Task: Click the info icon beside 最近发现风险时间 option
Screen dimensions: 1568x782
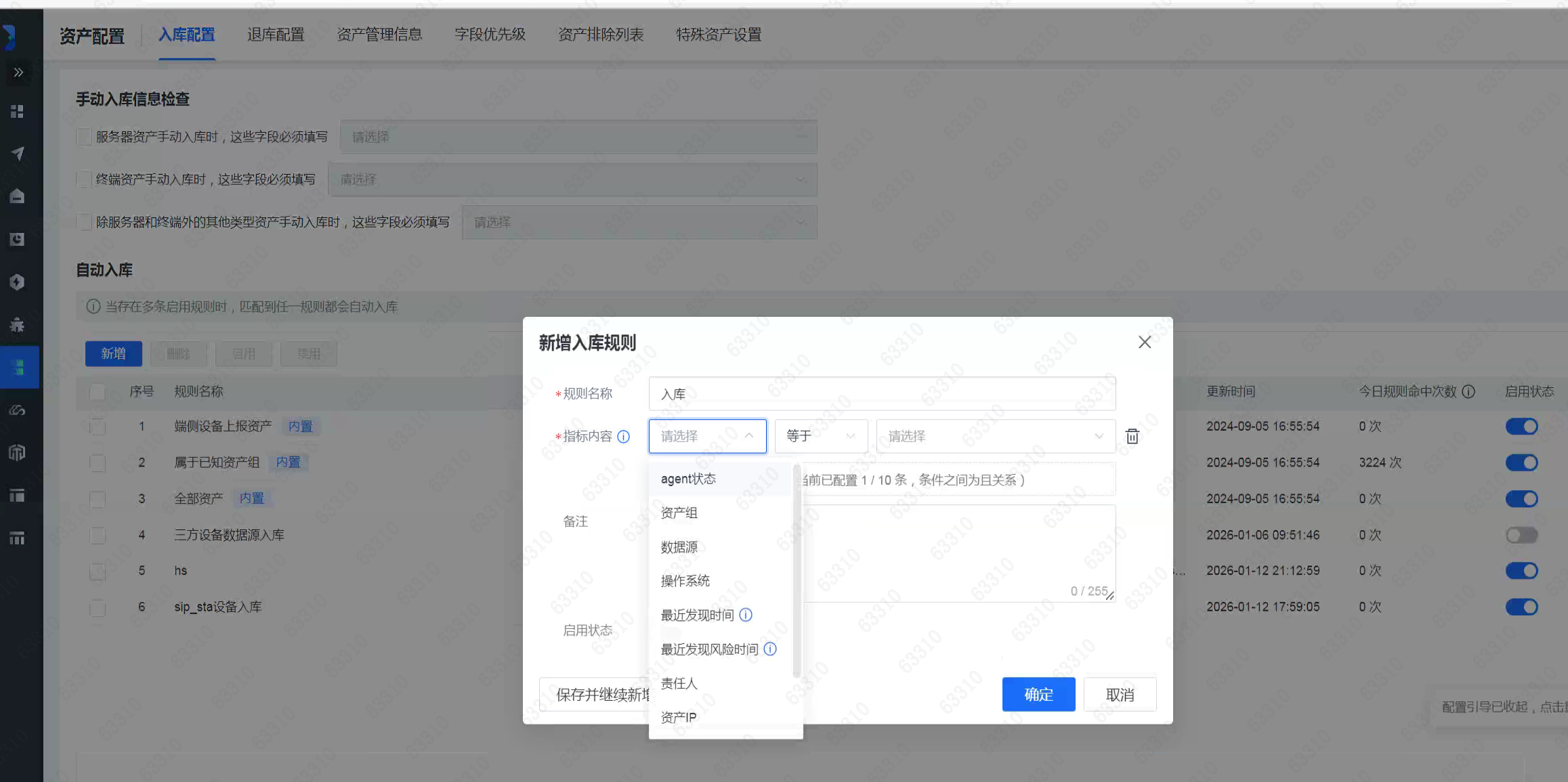Action: (x=769, y=649)
